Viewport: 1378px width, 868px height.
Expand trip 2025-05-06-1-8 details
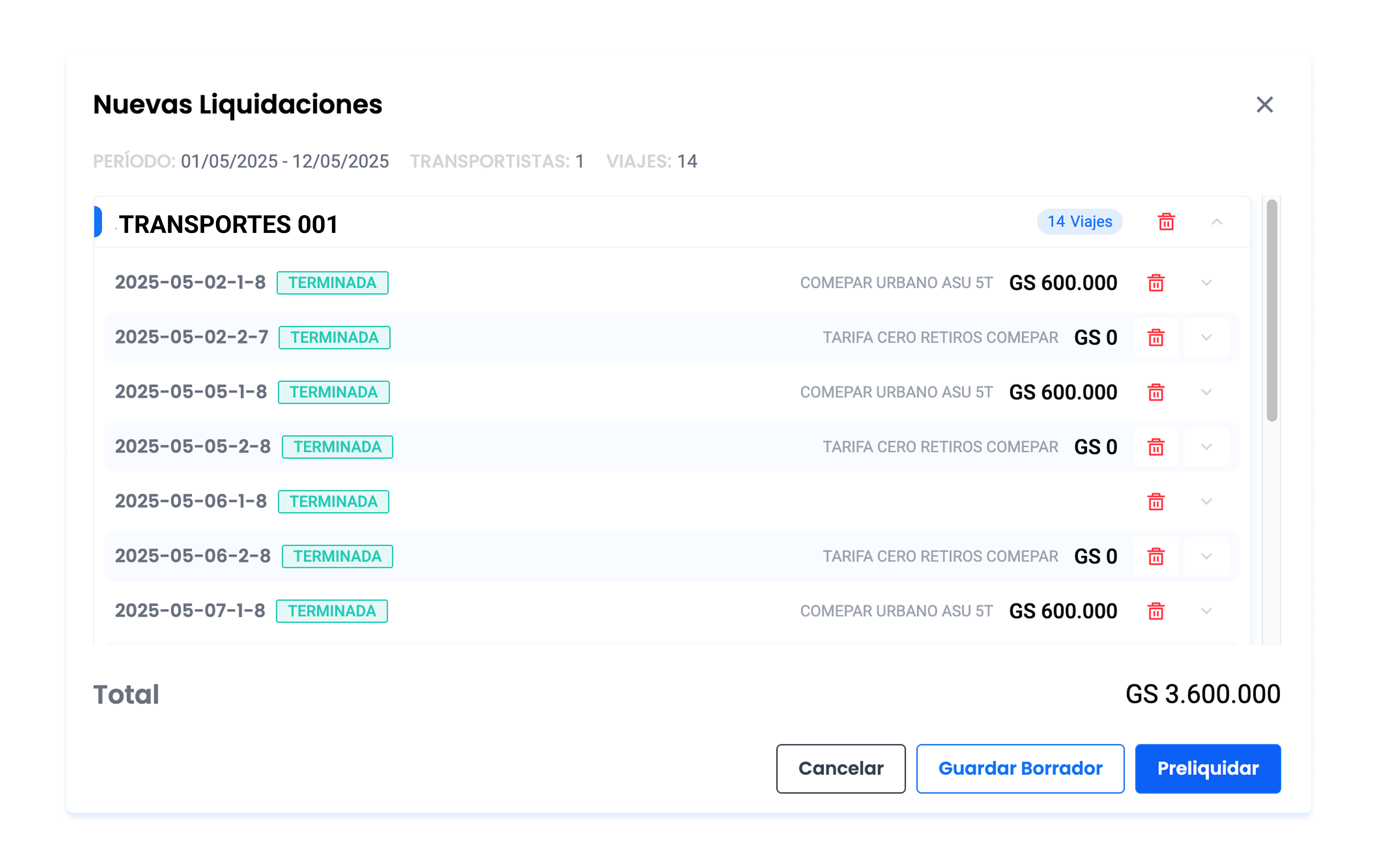[x=1206, y=502]
